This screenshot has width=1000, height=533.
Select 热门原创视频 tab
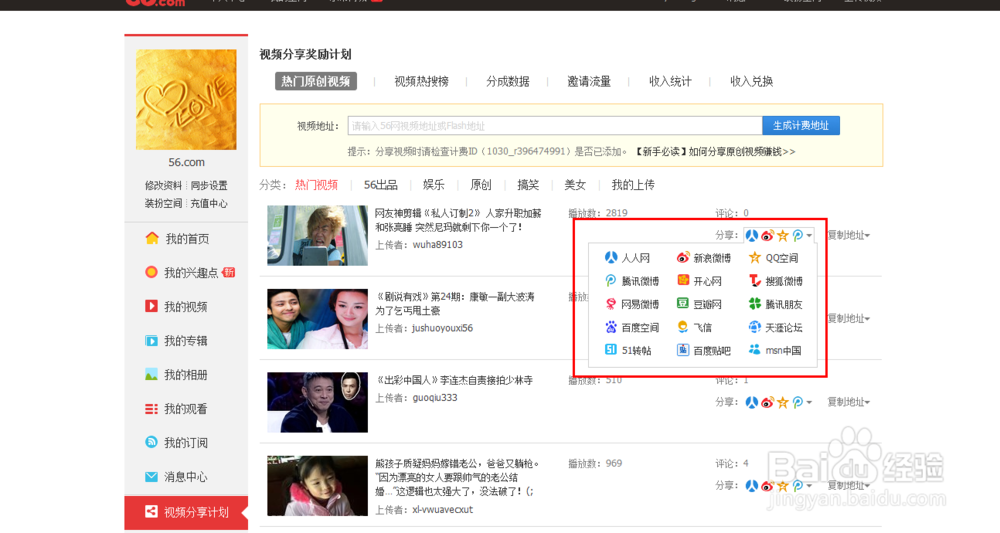coord(316,82)
